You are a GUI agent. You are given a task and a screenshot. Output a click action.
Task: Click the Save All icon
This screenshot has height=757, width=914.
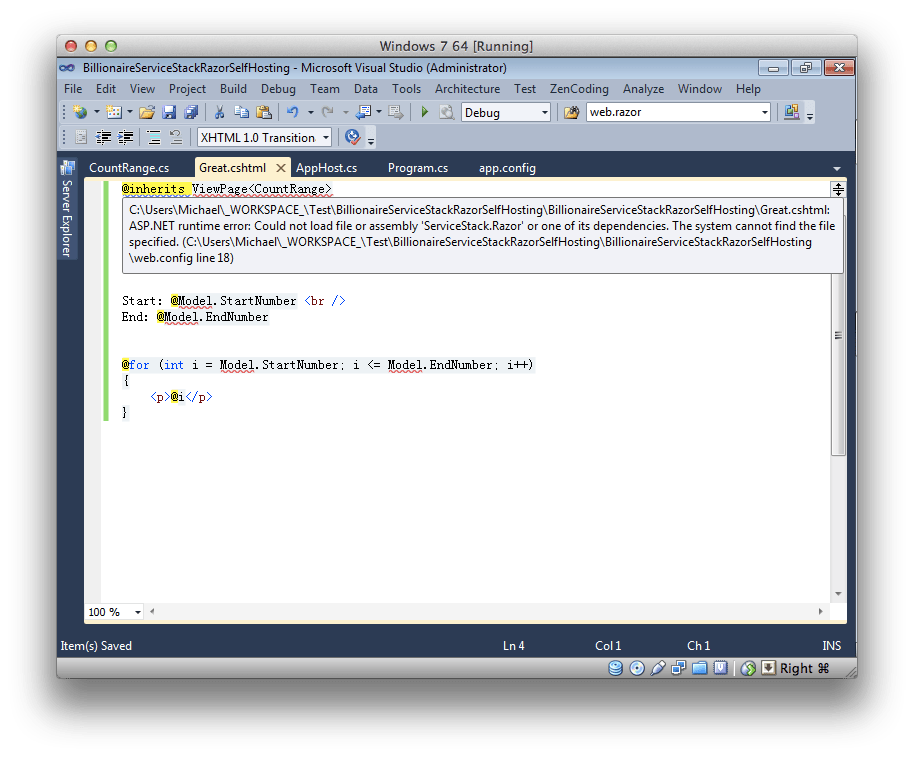[x=191, y=112]
